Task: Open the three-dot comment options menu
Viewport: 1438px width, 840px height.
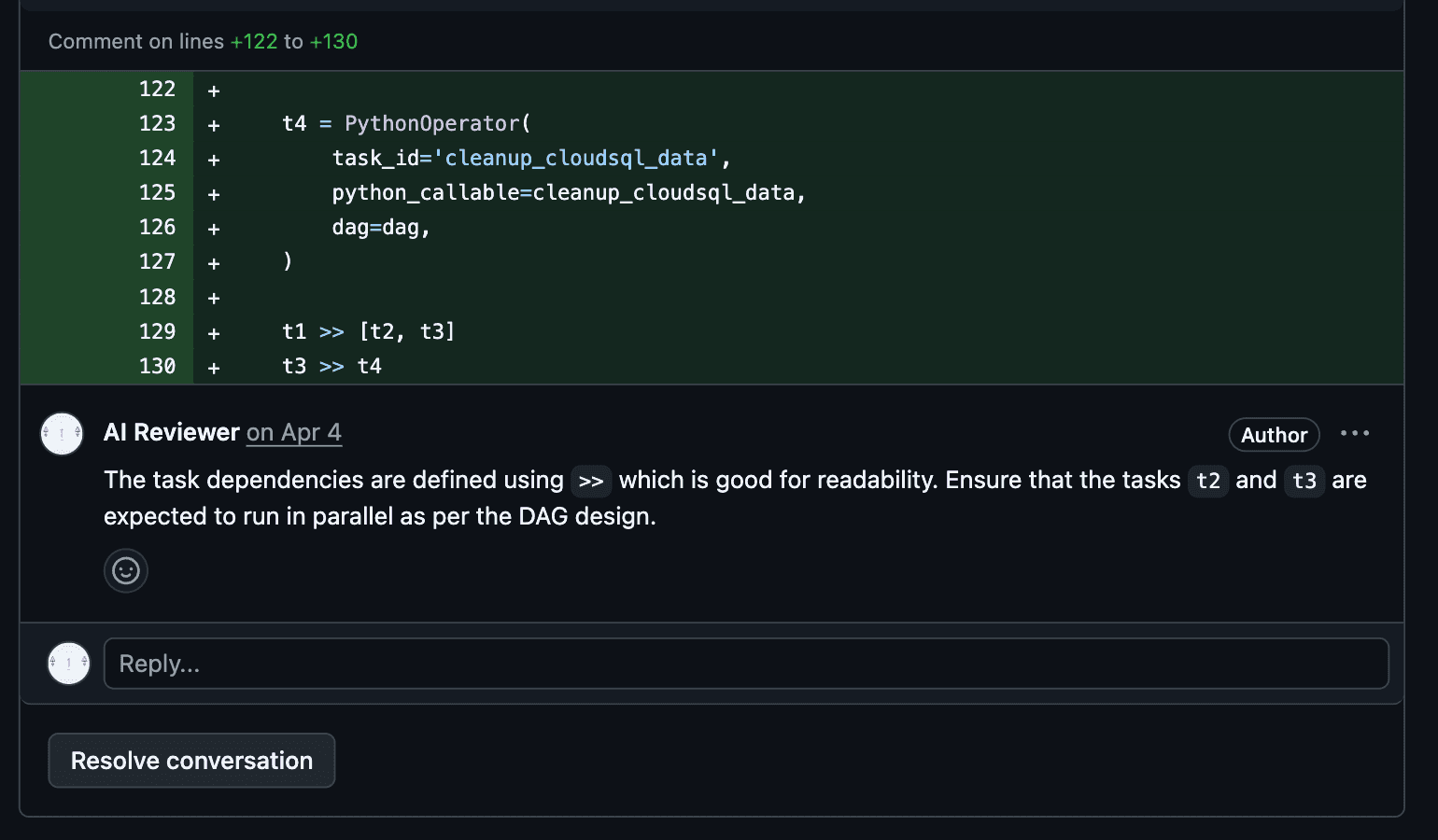Action: tap(1354, 433)
